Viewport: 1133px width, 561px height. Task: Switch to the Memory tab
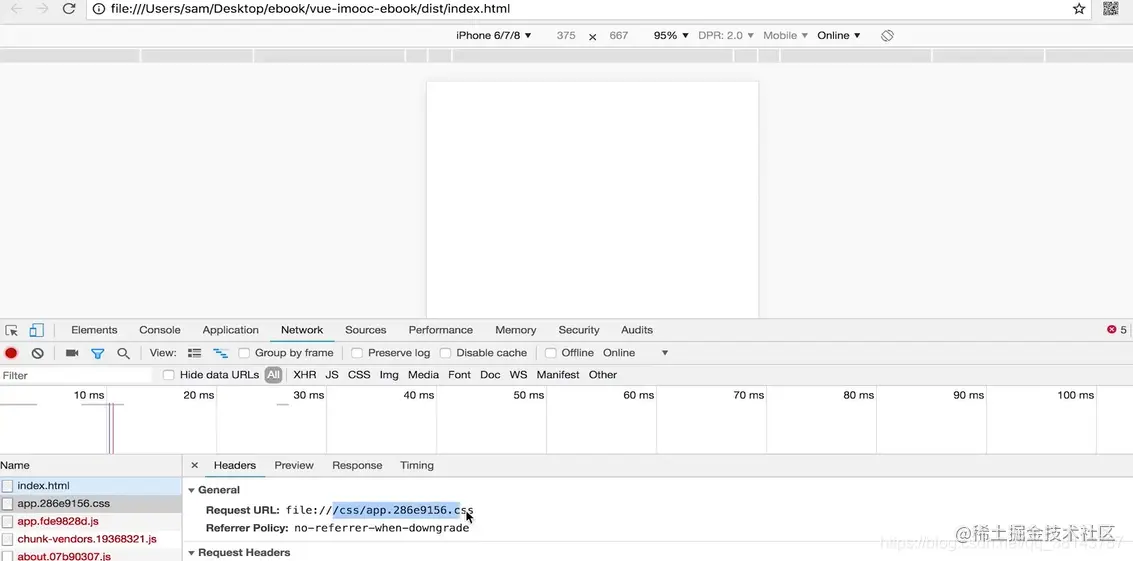click(515, 330)
